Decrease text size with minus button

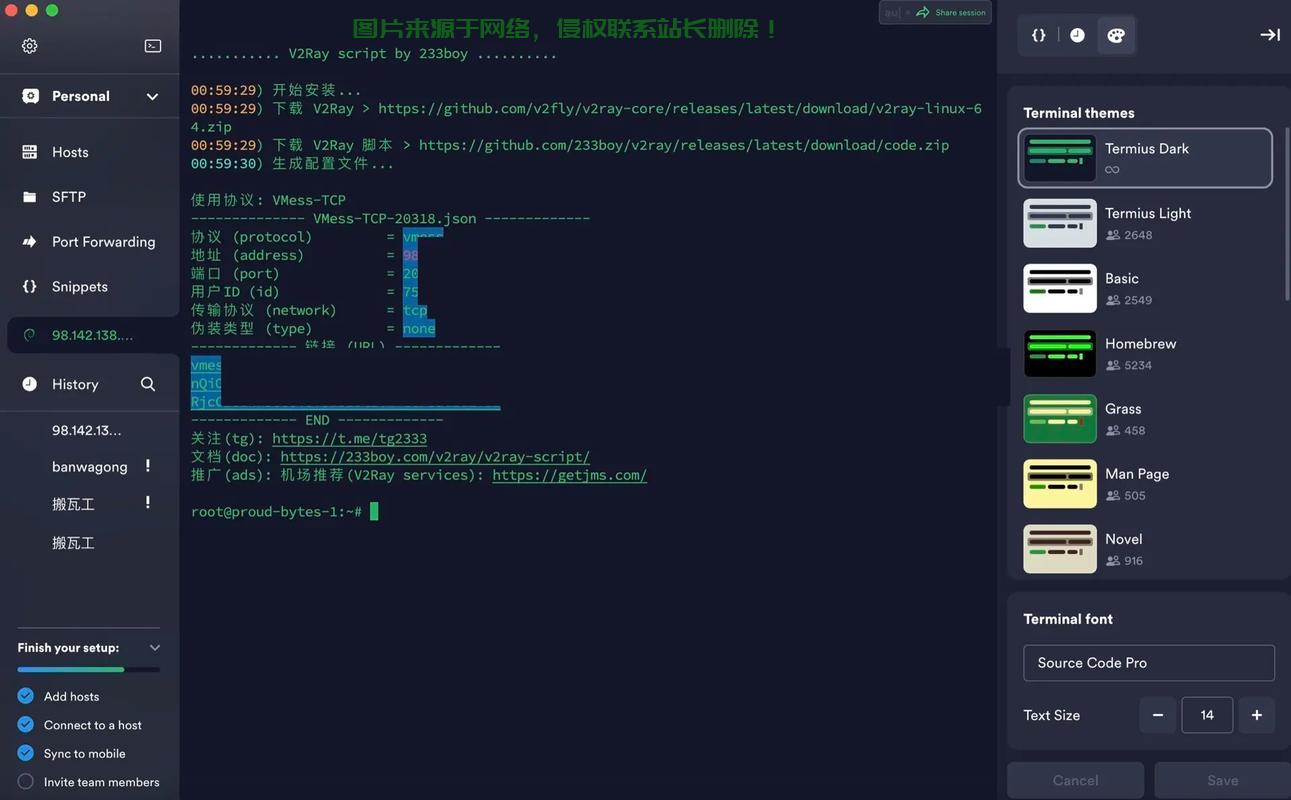click(1158, 715)
